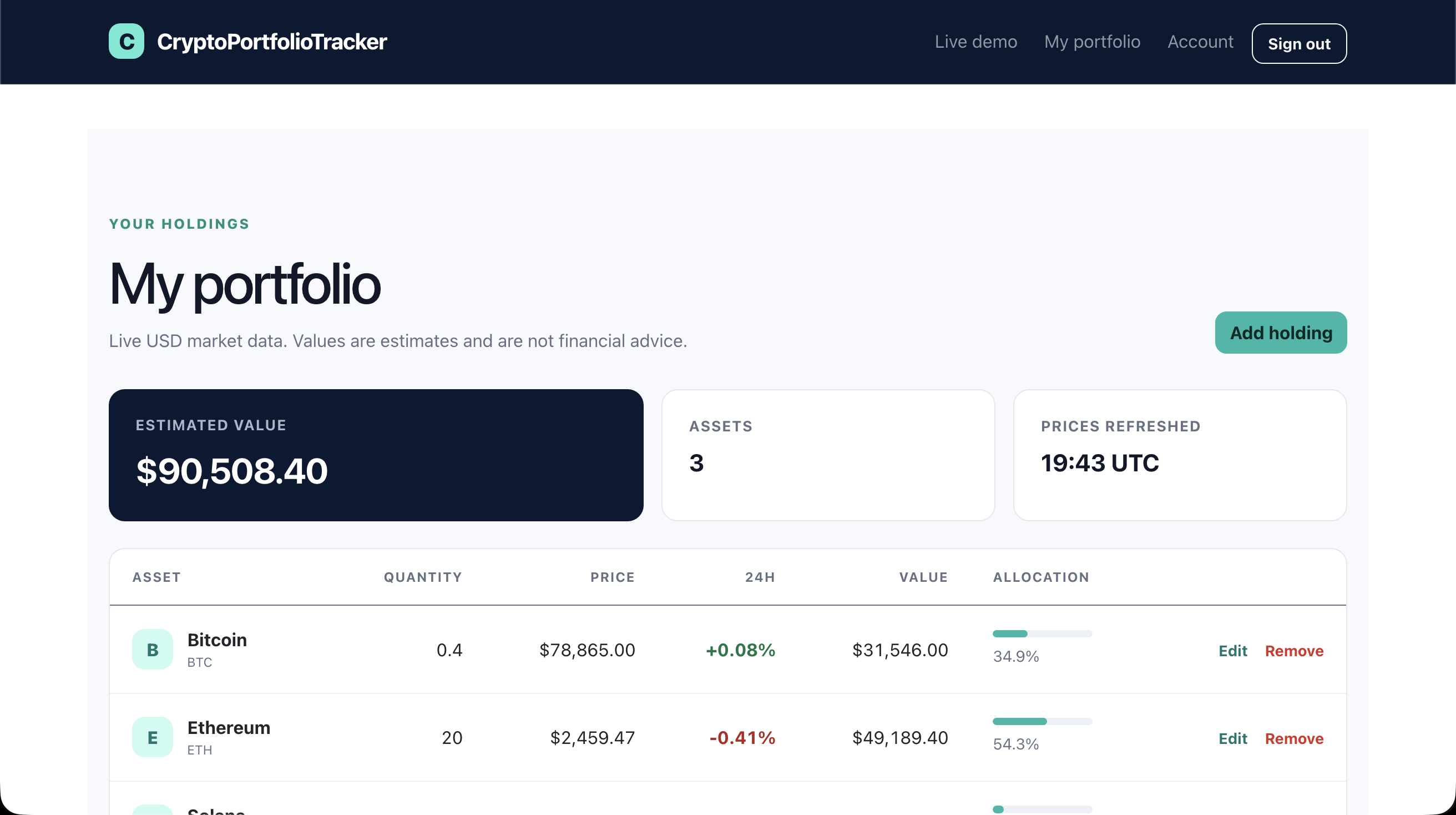Open the Live demo nav link
The width and height of the screenshot is (1456, 815).
(x=975, y=42)
